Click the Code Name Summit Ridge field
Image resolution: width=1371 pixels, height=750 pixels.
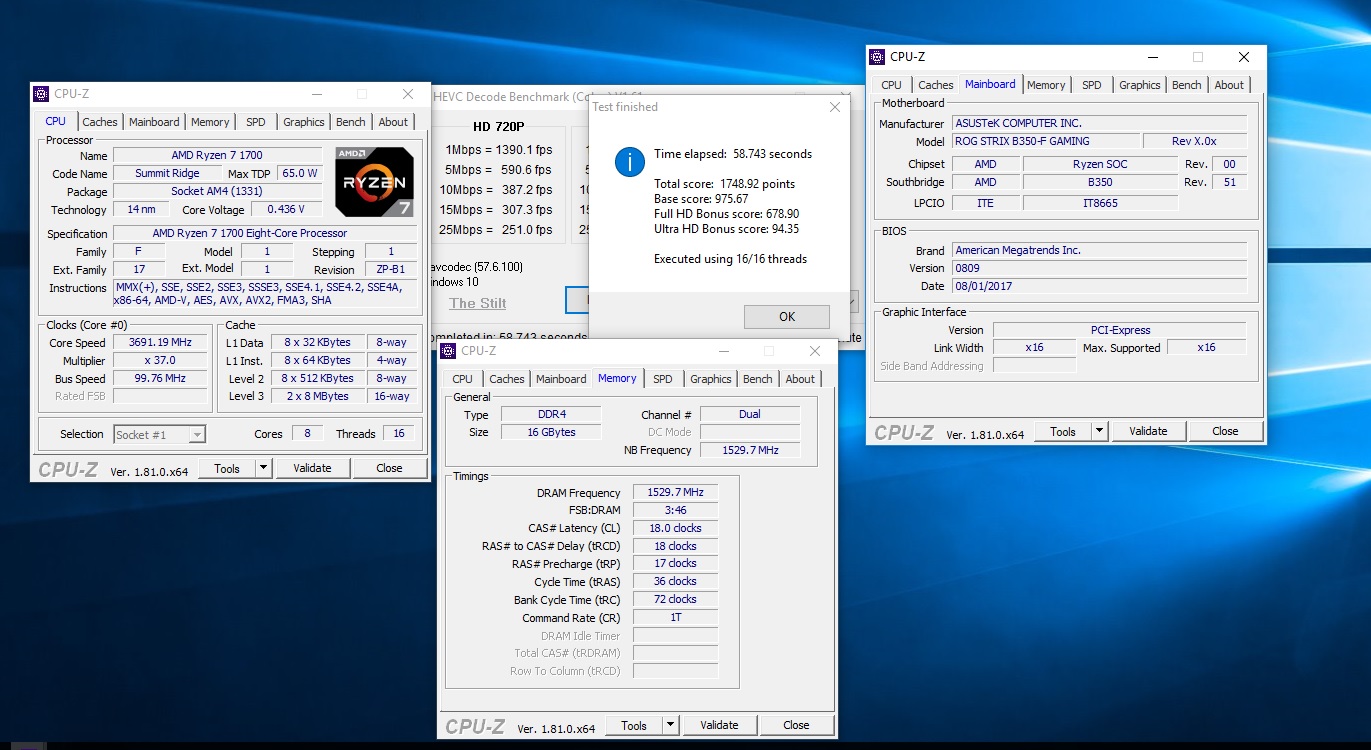pos(167,173)
